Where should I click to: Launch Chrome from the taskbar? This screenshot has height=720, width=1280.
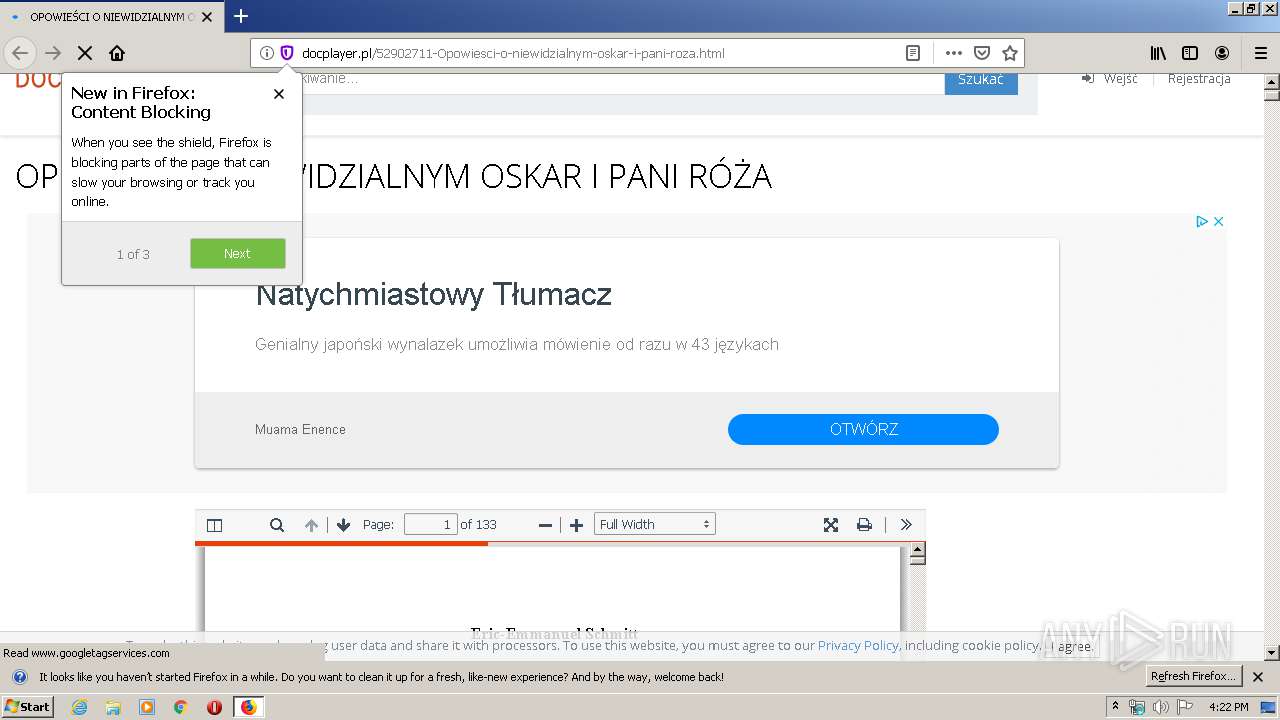click(x=180, y=707)
